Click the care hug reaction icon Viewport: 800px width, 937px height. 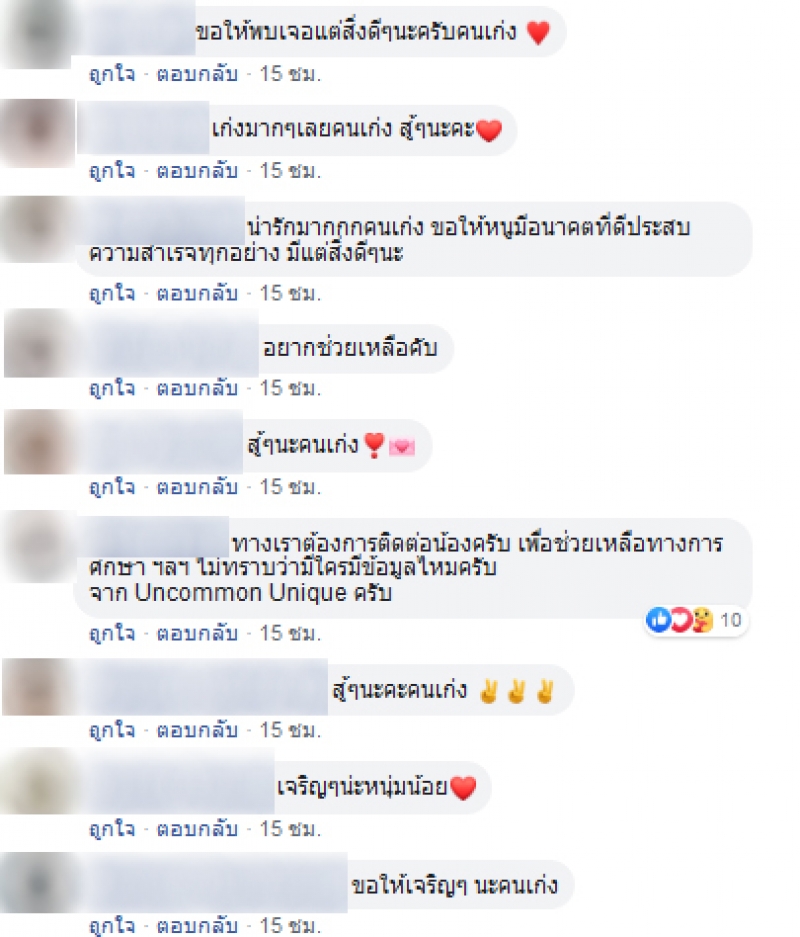pos(703,620)
